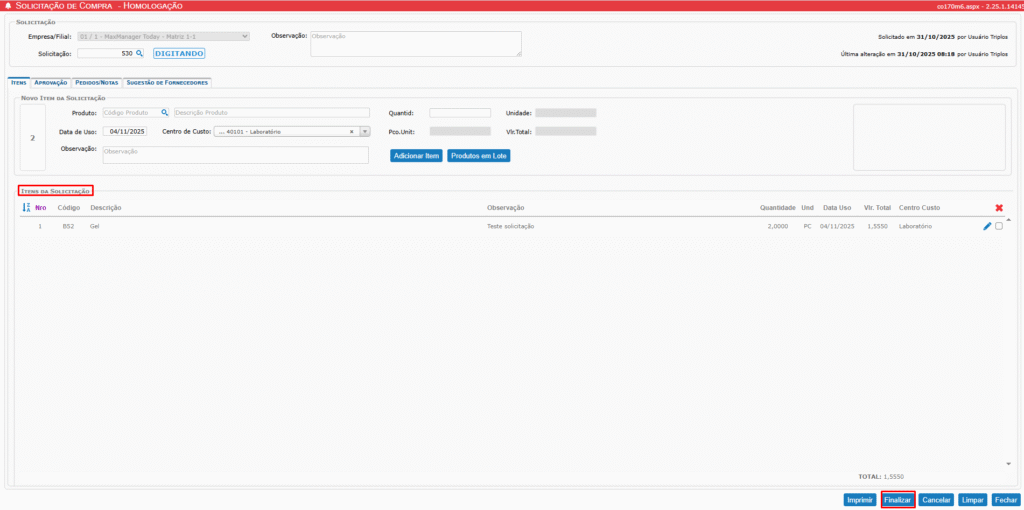This screenshot has height=510, width=1024.
Task: Switch to the Aprovação tab
Action: pos(51,82)
